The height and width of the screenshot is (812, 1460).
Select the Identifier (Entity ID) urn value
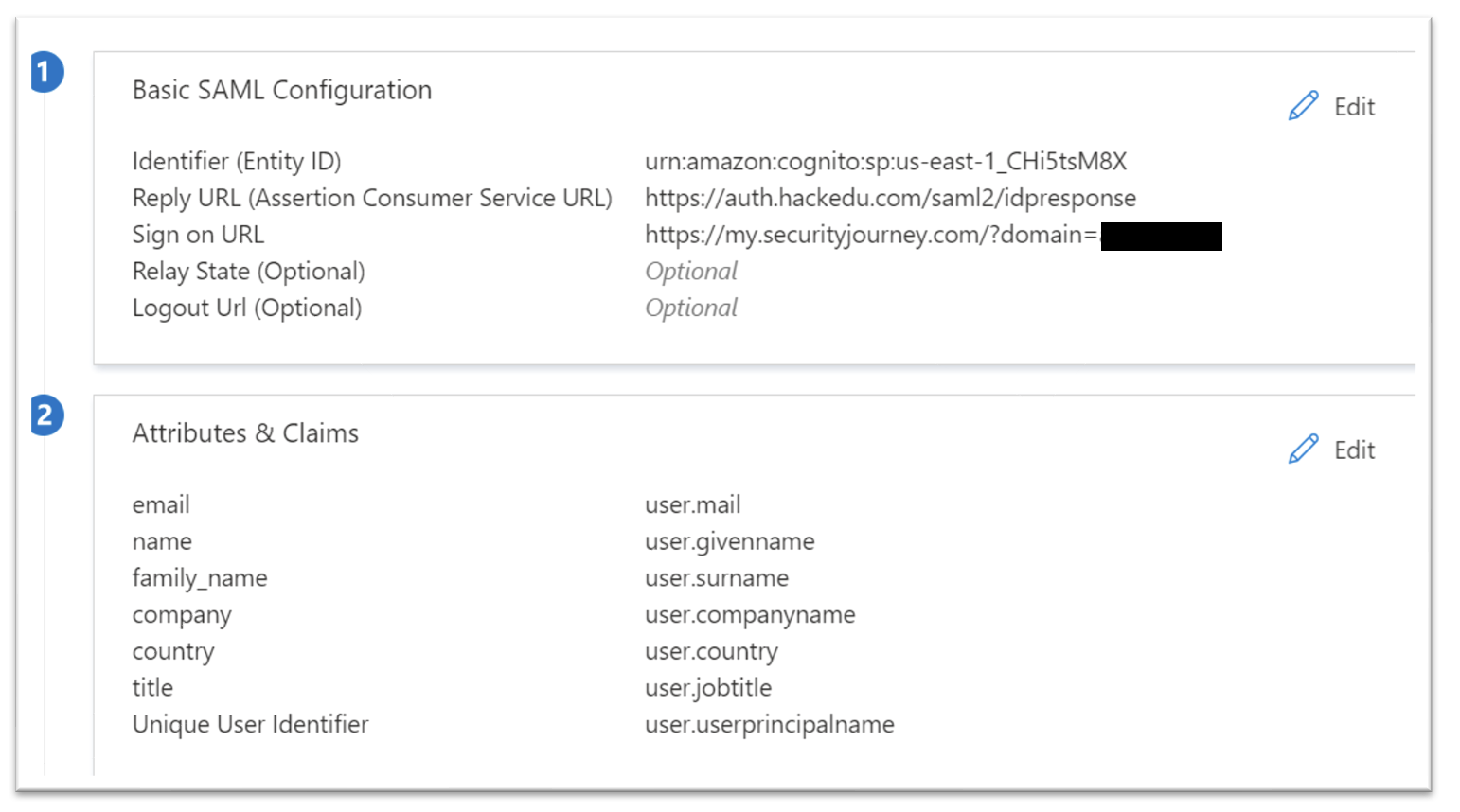[x=885, y=162]
